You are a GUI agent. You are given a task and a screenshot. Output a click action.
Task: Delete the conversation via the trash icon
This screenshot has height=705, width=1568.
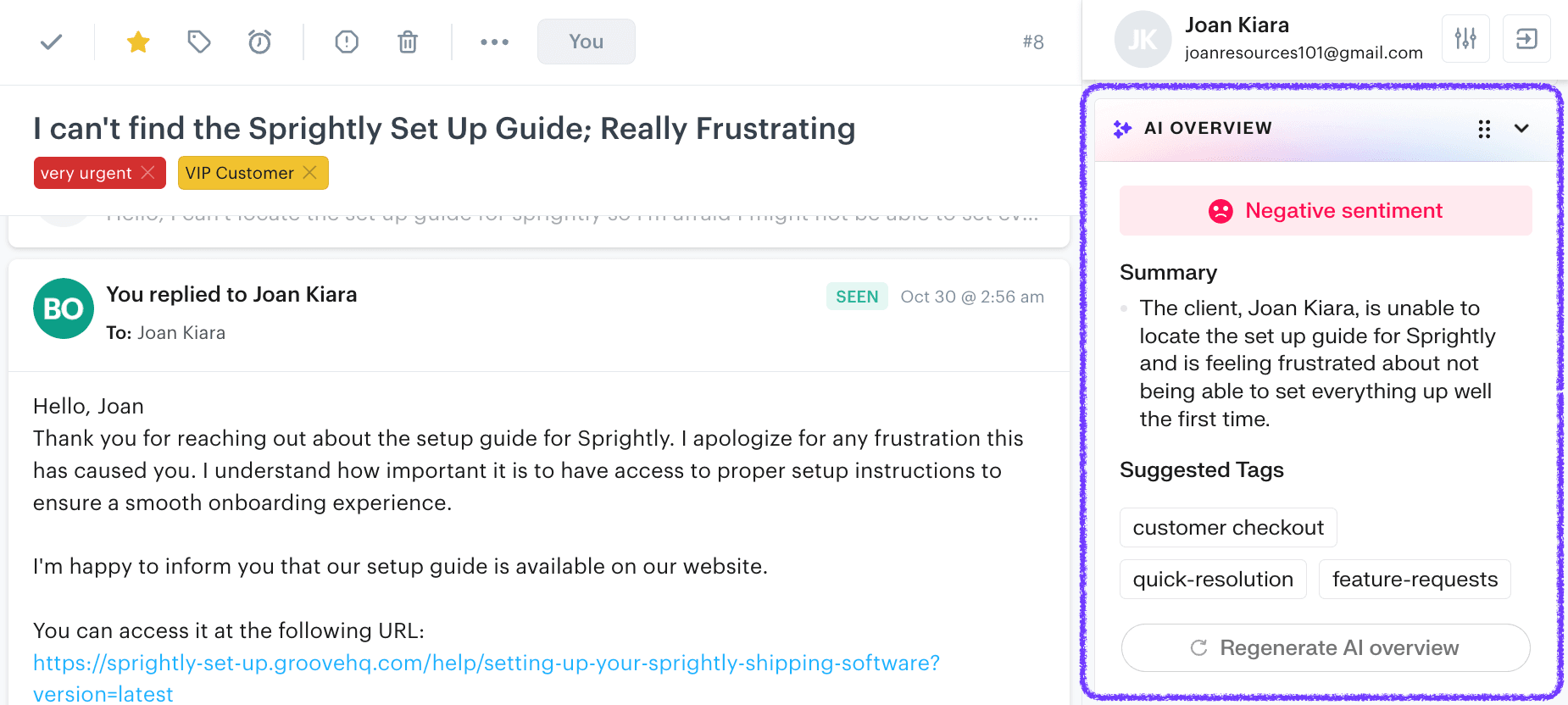(408, 41)
